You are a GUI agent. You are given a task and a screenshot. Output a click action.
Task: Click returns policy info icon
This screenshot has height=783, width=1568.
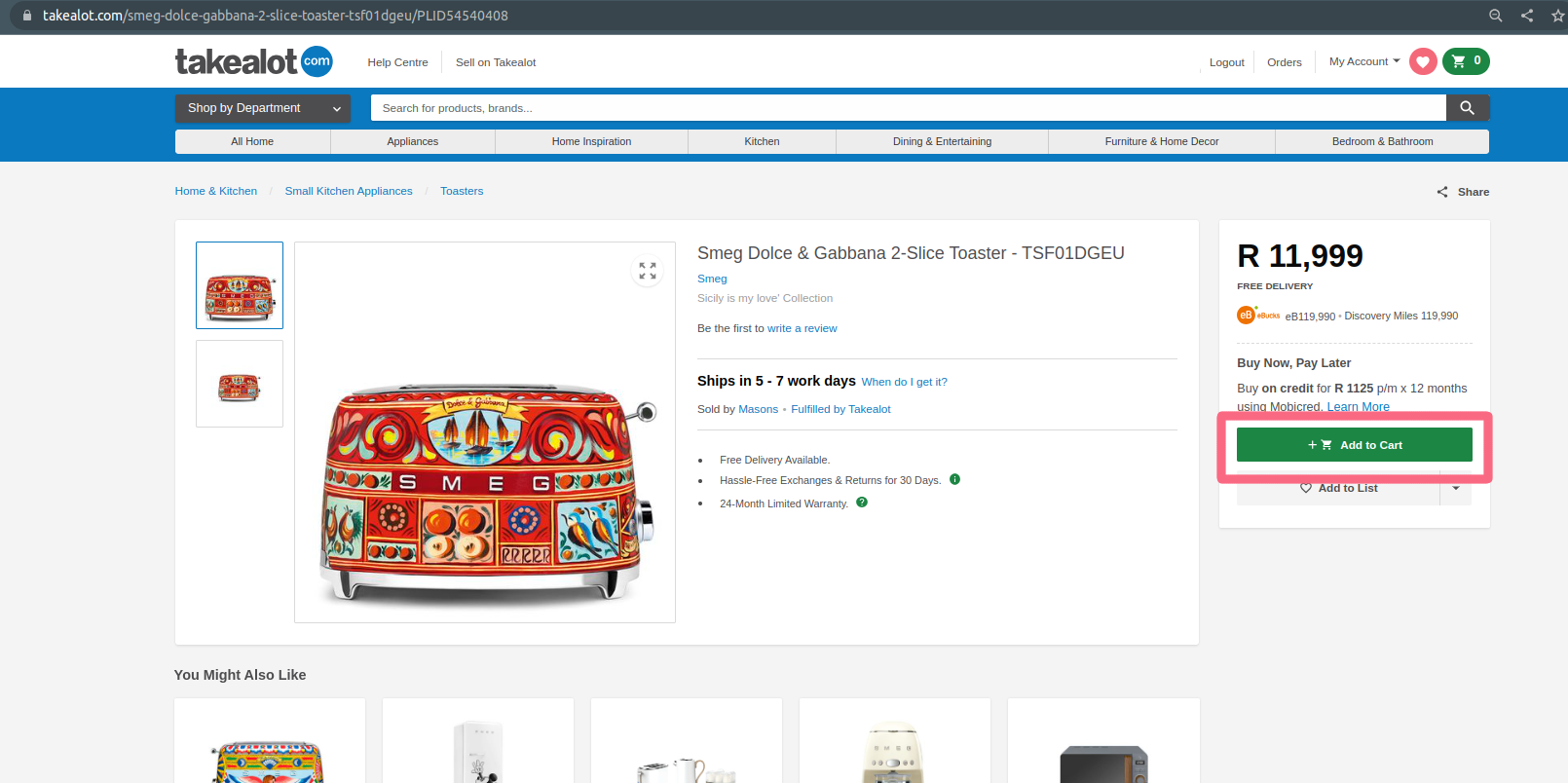click(x=954, y=479)
